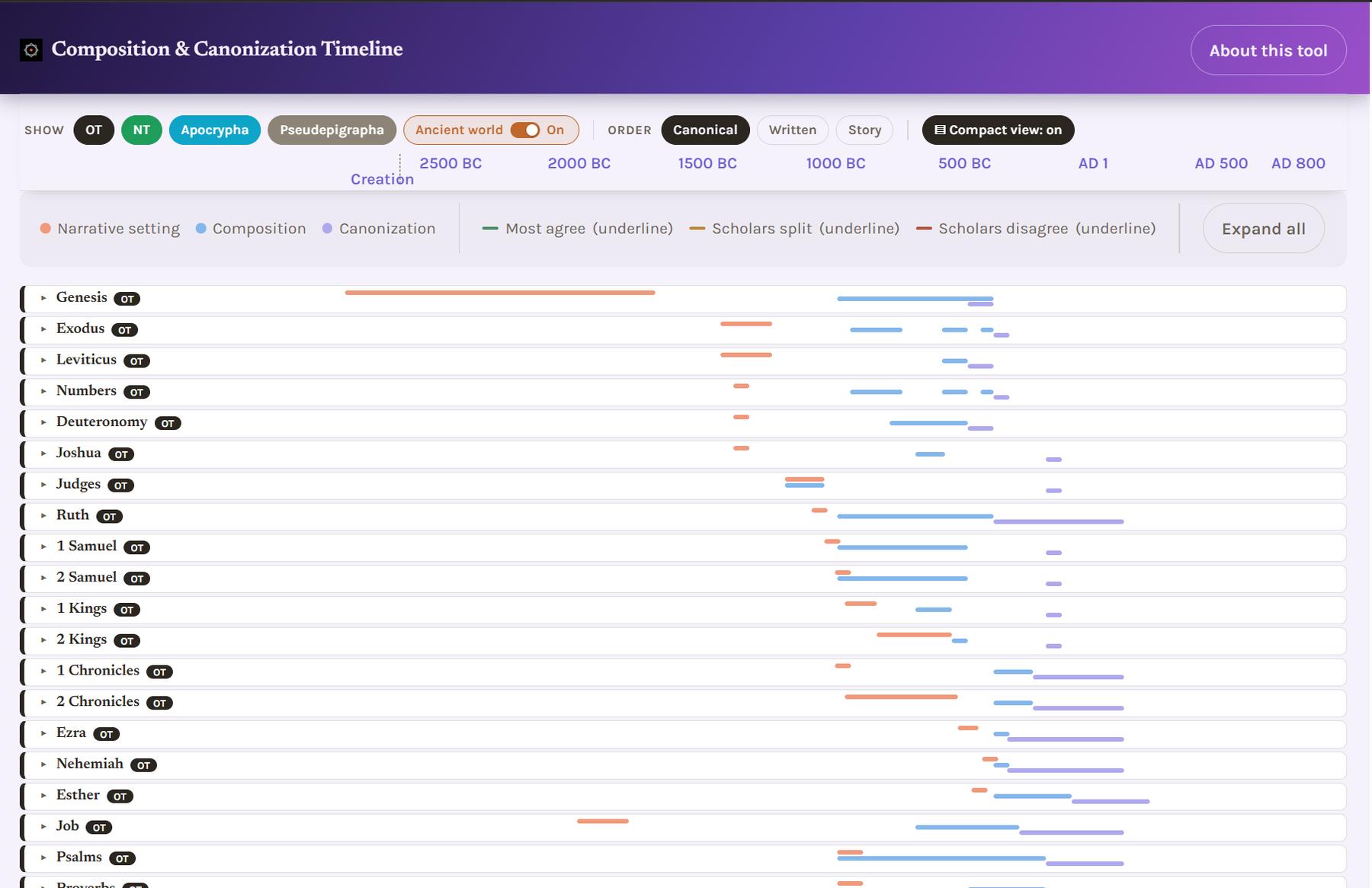Expand the Deuteronomy row

43,422
